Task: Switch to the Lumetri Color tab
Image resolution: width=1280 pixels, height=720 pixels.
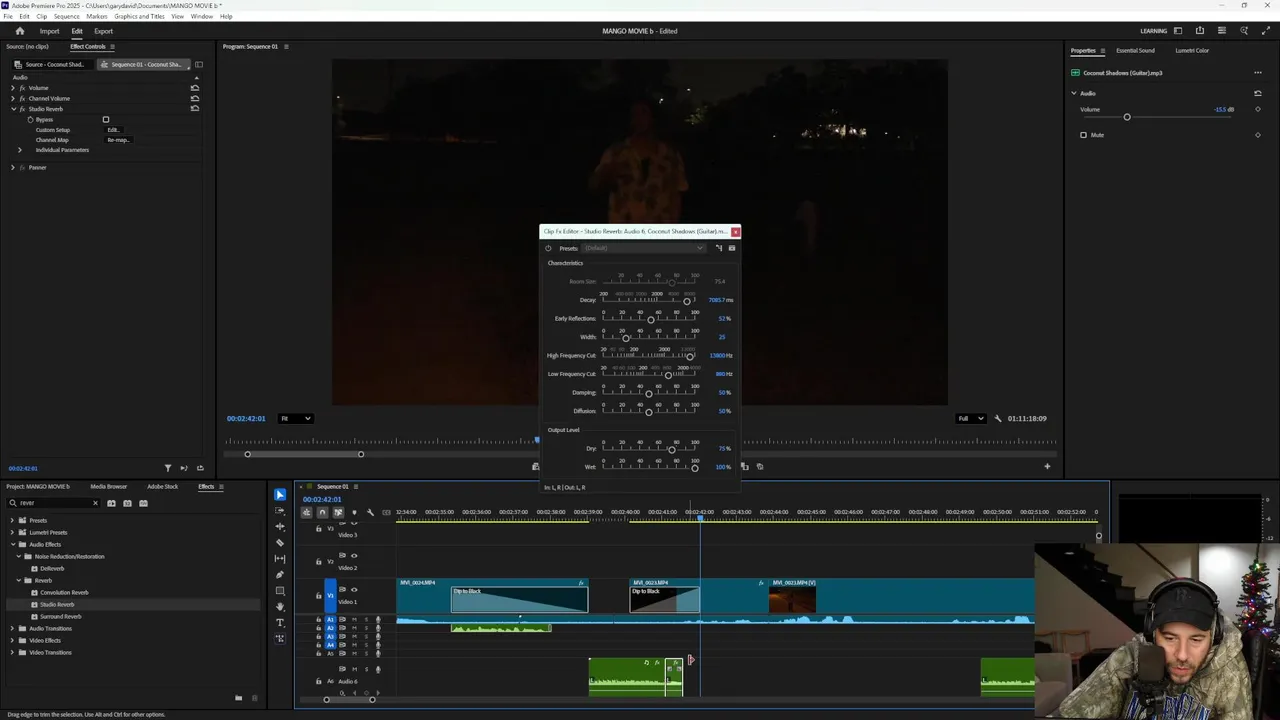Action: (1192, 50)
